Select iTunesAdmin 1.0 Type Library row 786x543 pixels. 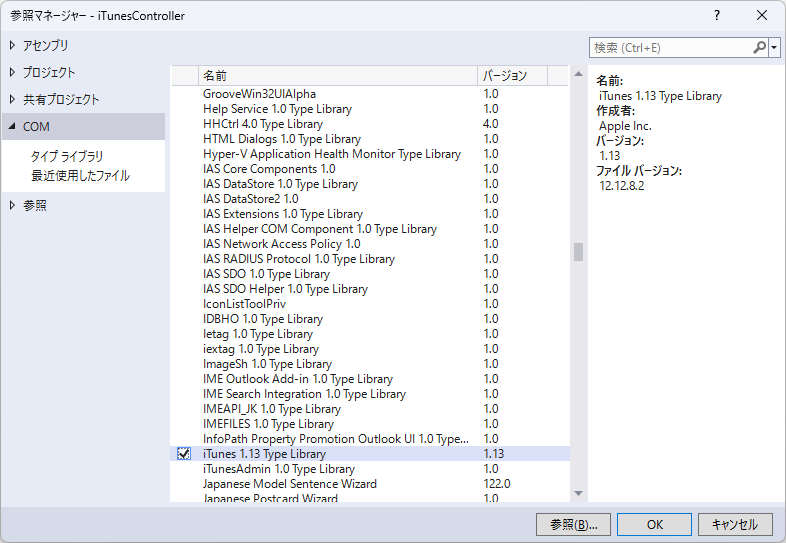pyautogui.click(x=278, y=469)
